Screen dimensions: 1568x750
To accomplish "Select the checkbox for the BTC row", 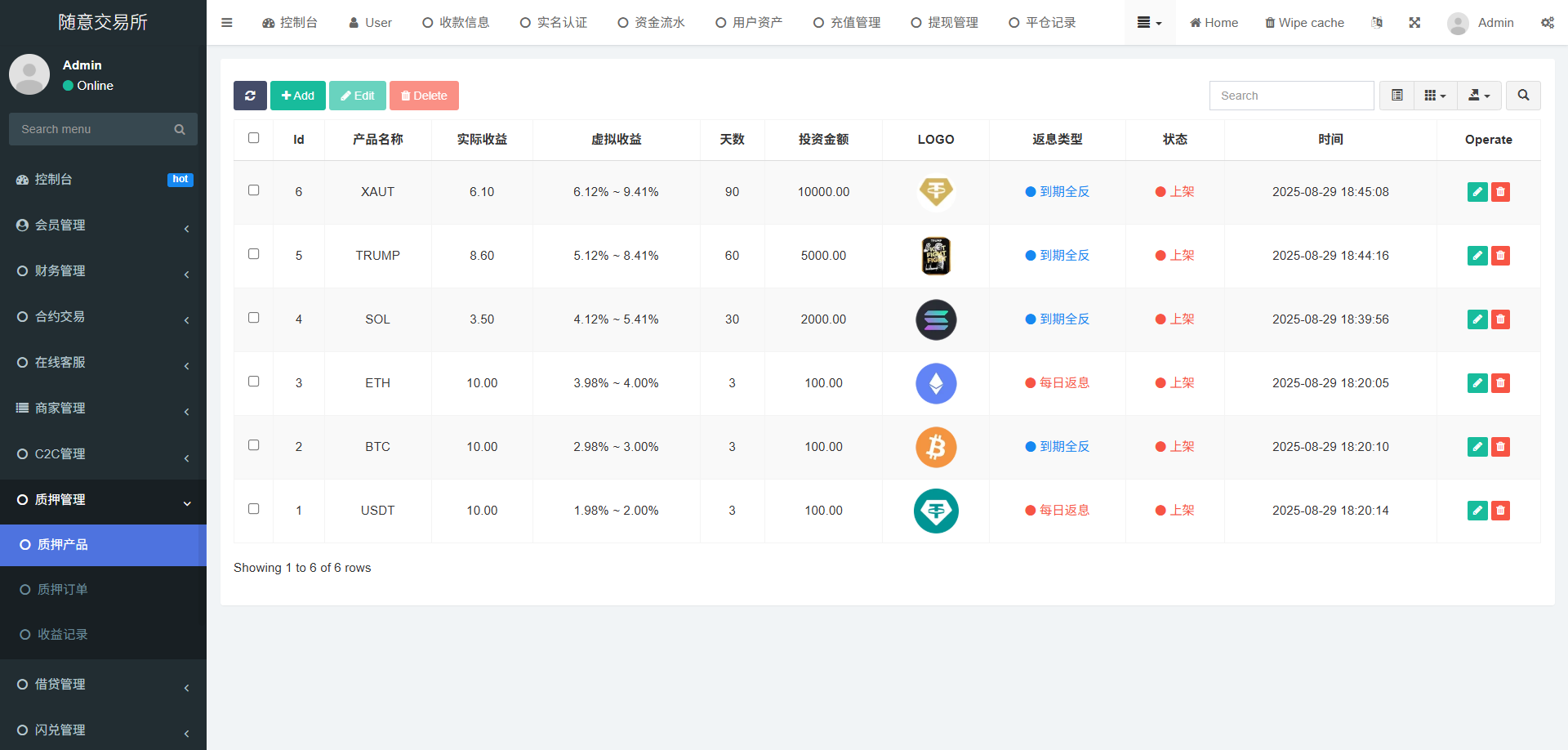I will 254,445.
